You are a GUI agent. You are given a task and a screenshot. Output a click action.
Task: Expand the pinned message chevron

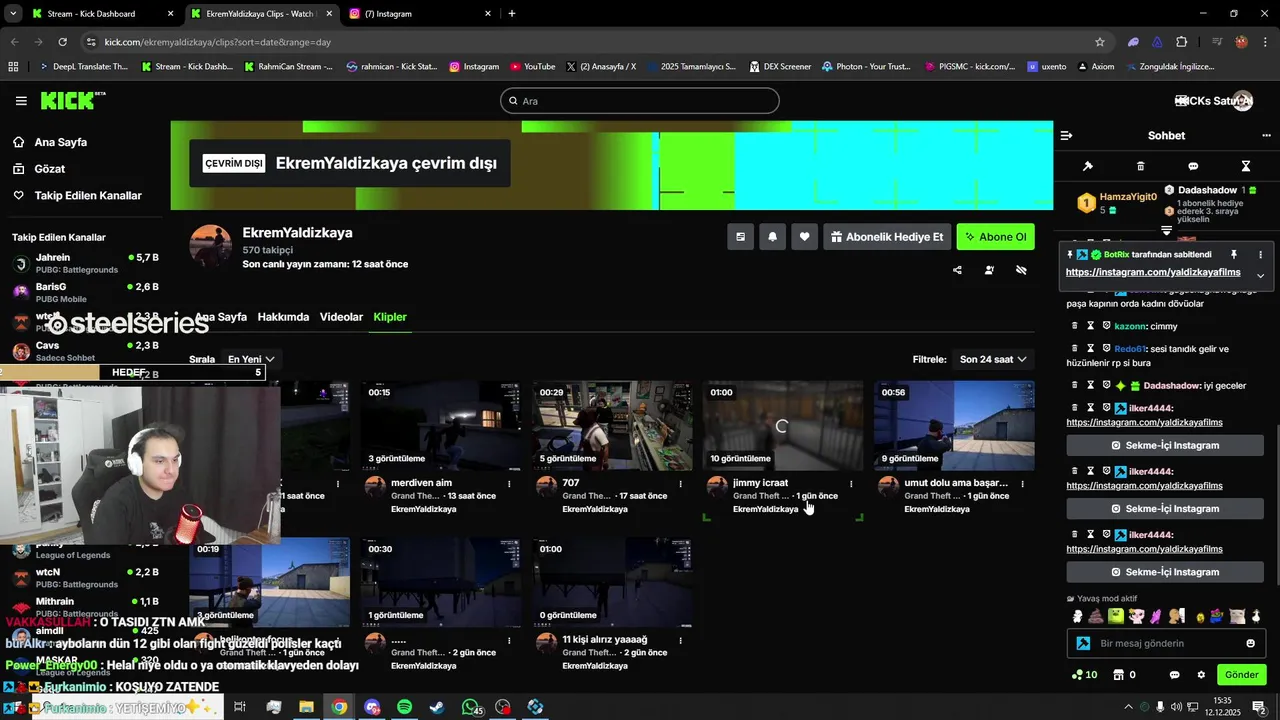(1260, 276)
